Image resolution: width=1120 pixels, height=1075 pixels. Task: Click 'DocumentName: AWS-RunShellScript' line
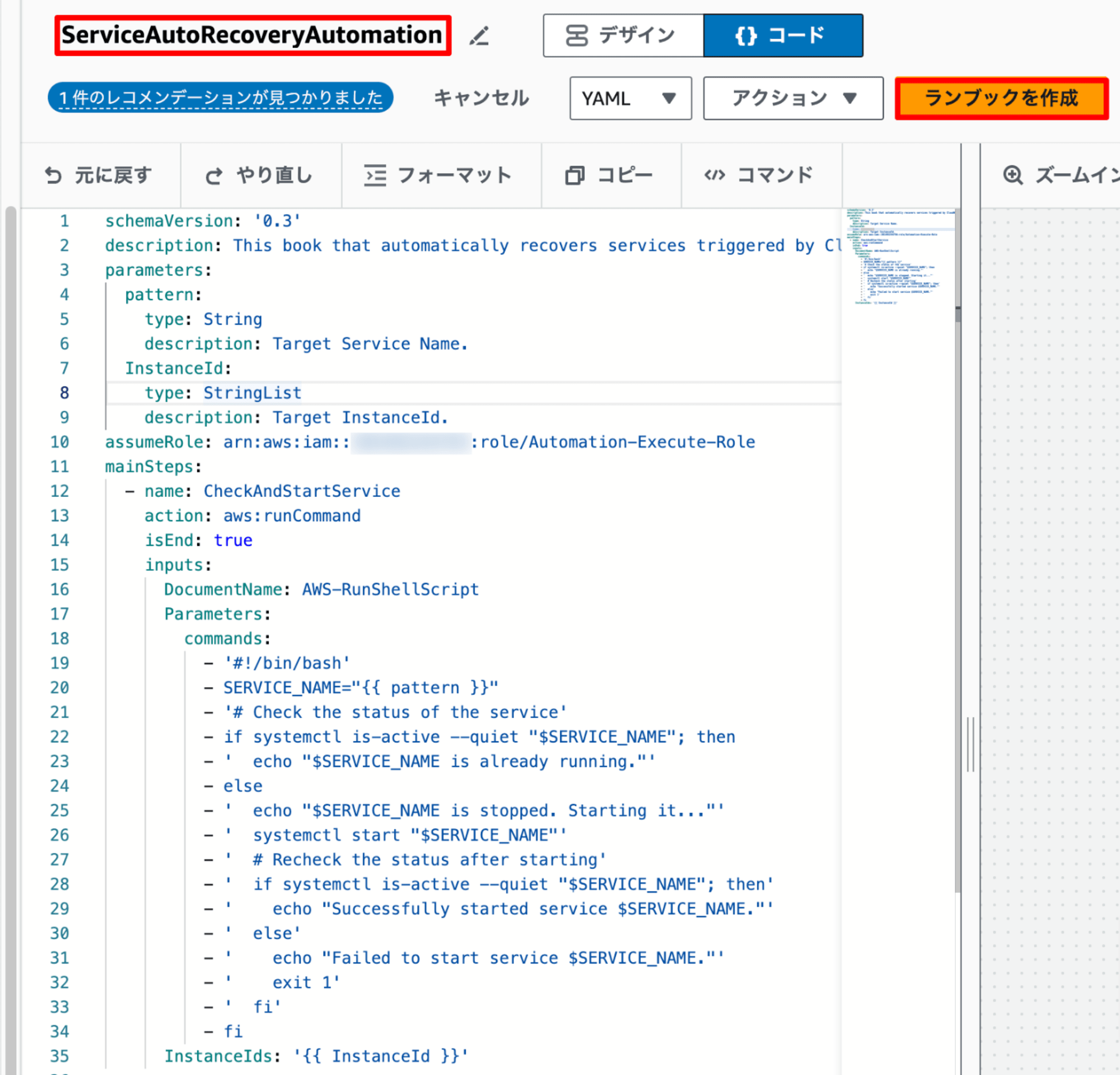tap(321, 589)
